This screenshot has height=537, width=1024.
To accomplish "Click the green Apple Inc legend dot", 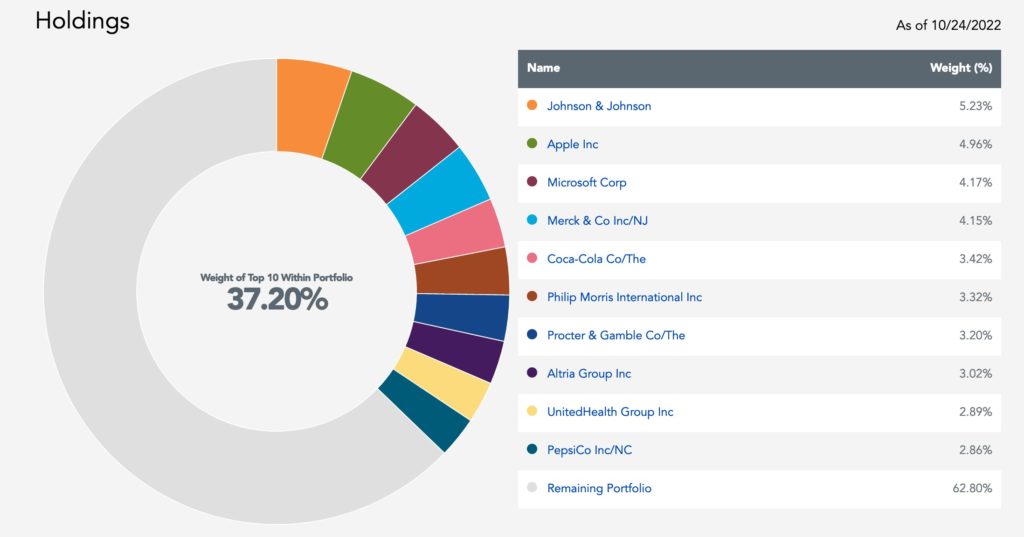I will [x=531, y=144].
